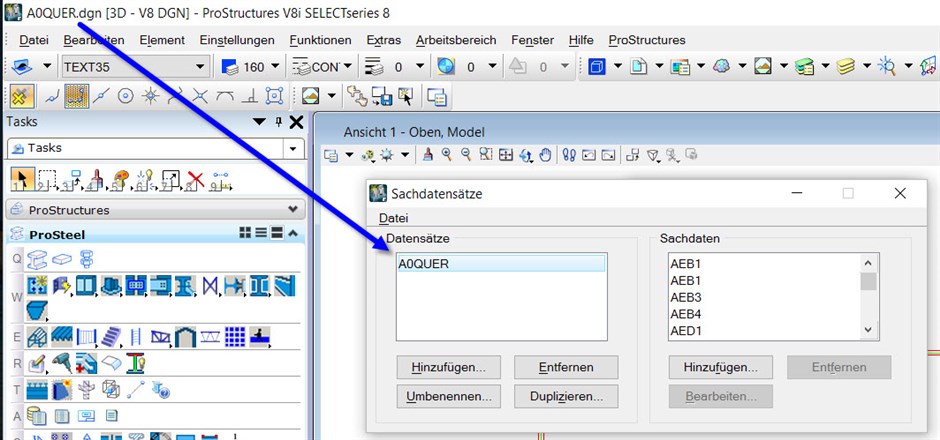Expand the ProStructures task group

293,210
